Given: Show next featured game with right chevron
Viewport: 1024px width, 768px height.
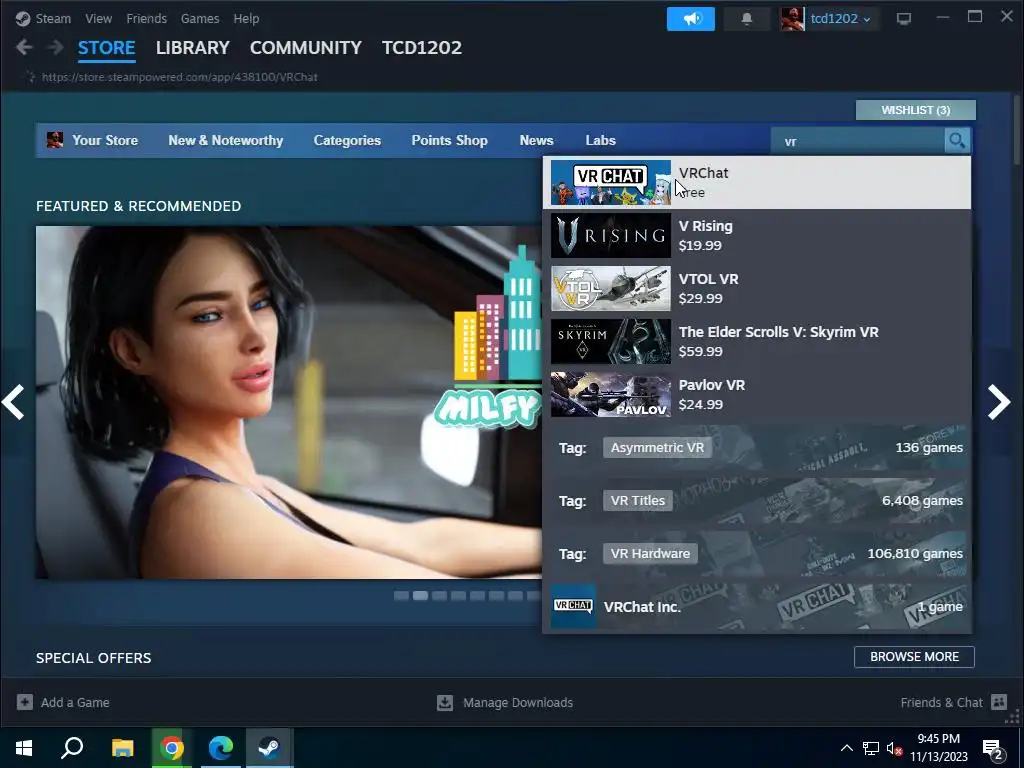Looking at the screenshot, I should (x=999, y=402).
